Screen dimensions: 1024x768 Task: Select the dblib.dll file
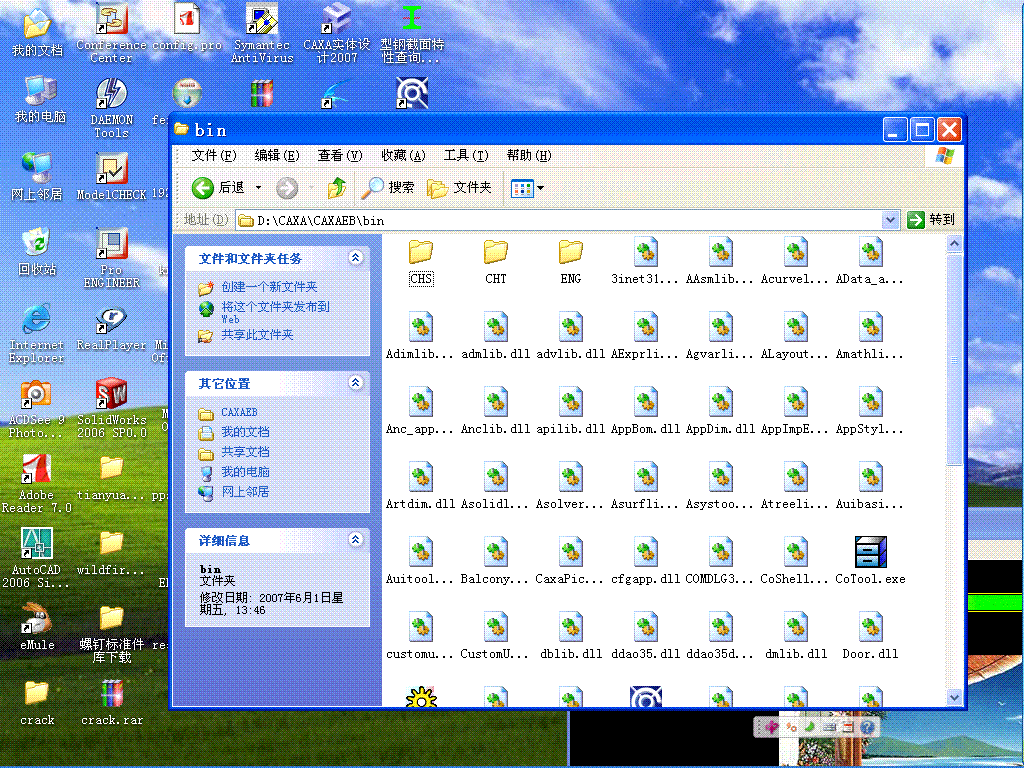click(x=571, y=638)
